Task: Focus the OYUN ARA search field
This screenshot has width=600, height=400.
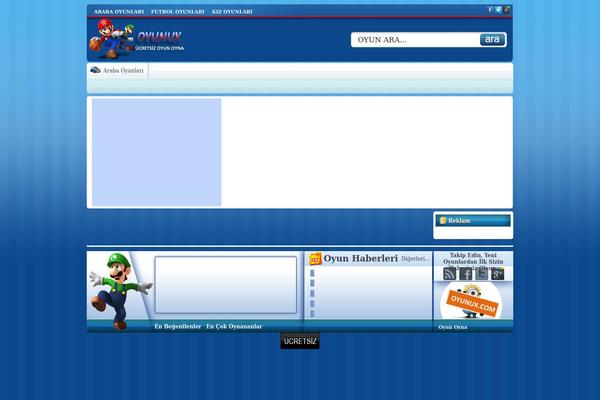Action: (x=416, y=40)
